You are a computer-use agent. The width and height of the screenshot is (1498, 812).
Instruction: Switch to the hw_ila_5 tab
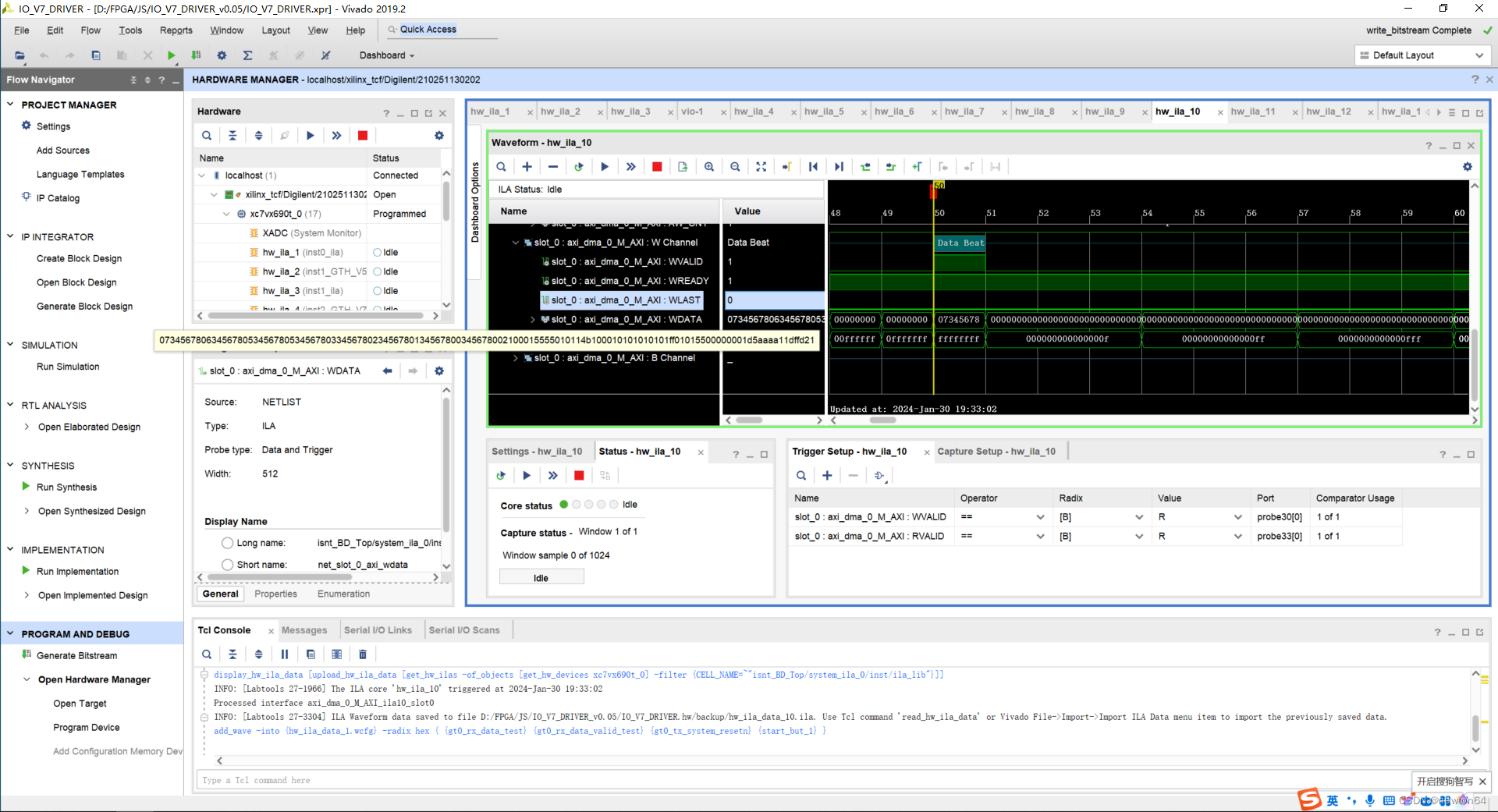tap(823, 112)
